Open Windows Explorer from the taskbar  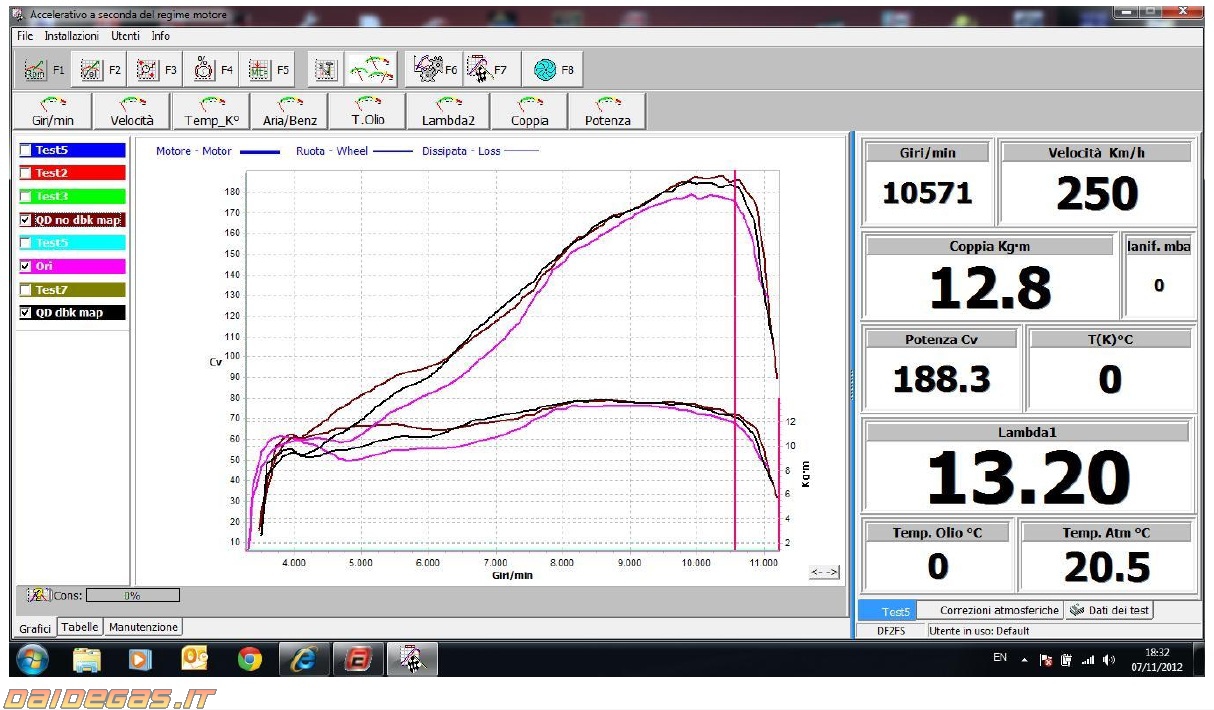pyautogui.click(x=87, y=659)
